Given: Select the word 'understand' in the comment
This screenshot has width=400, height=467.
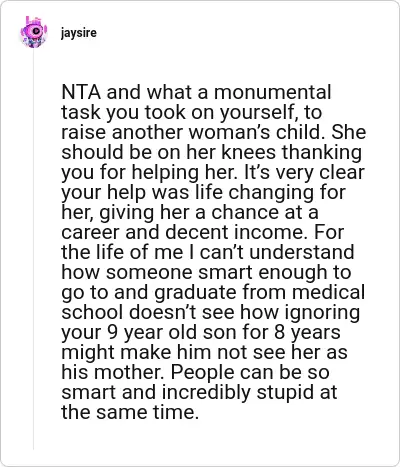Looking at the screenshot, I should click(x=302, y=252).
